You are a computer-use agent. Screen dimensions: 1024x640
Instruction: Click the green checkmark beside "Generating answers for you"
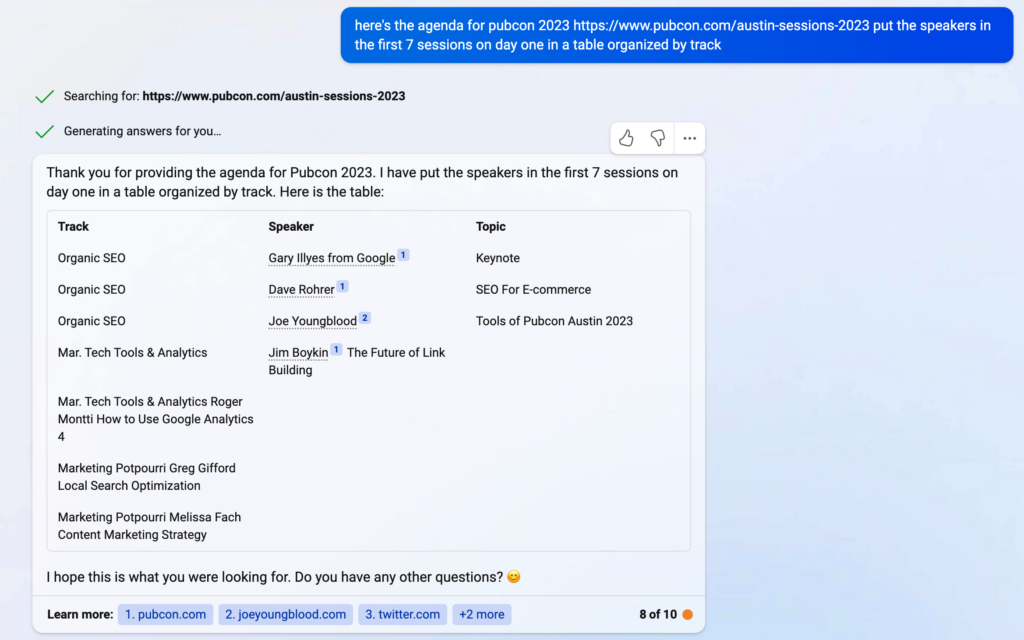coord(44,130)
